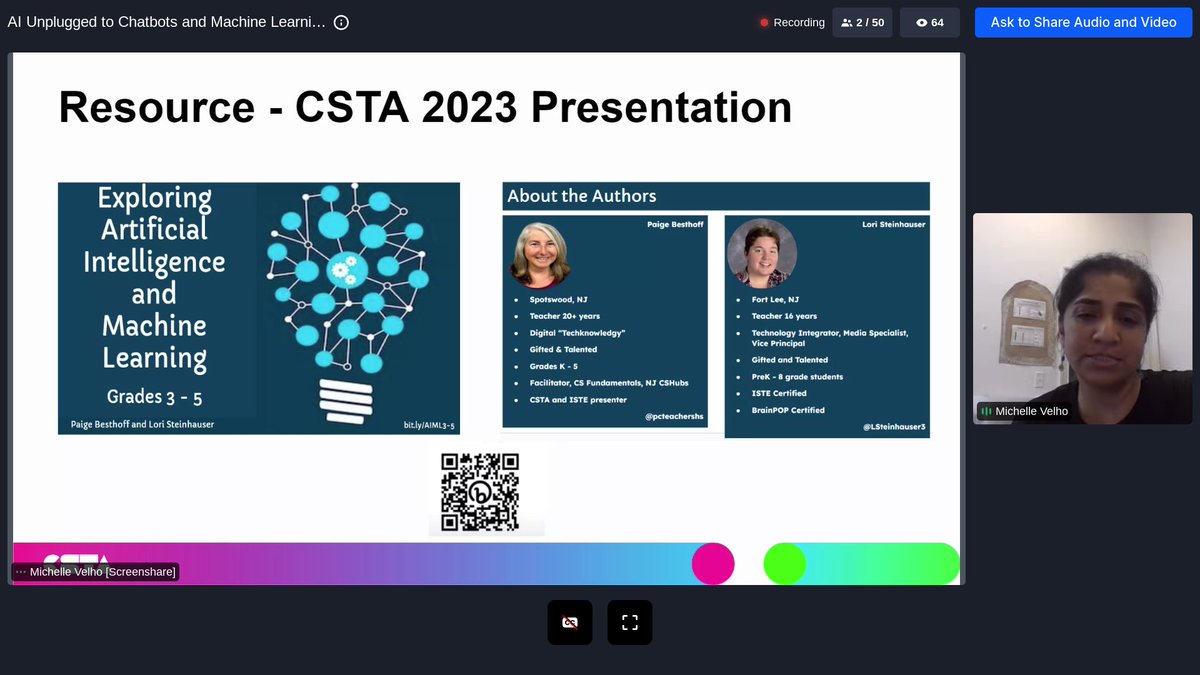Open session info icon next to title
1200x675 pixels.
(341, 22)
